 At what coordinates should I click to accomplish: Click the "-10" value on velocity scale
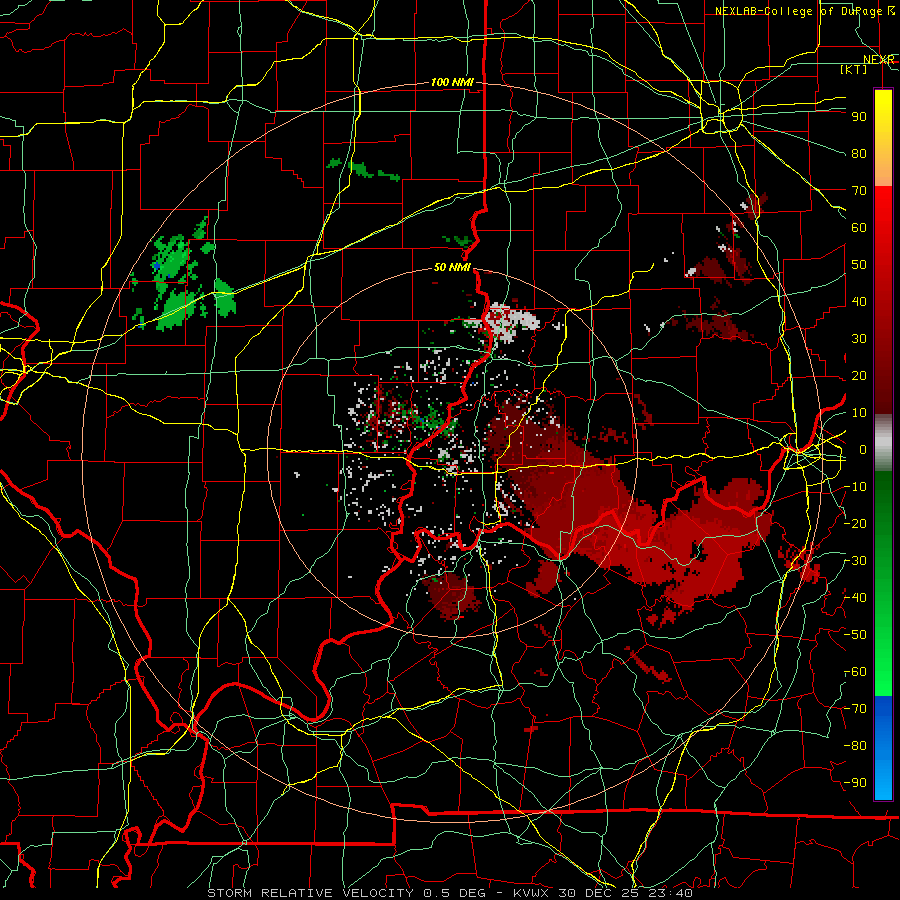[x=855, y=487]
